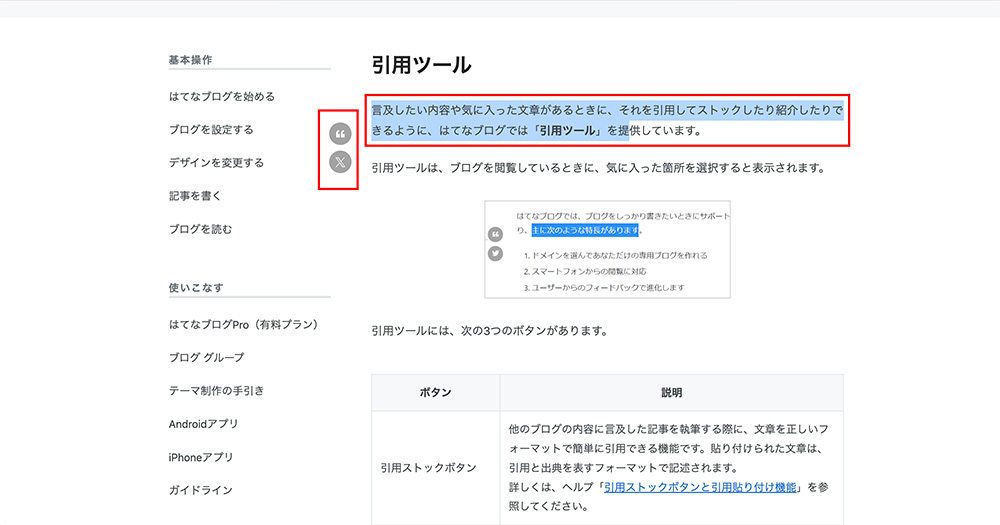1000x525 pixels.
Task: Click the 基本操作 section heading
Action: pyautogui.click(x=190, y=60)
